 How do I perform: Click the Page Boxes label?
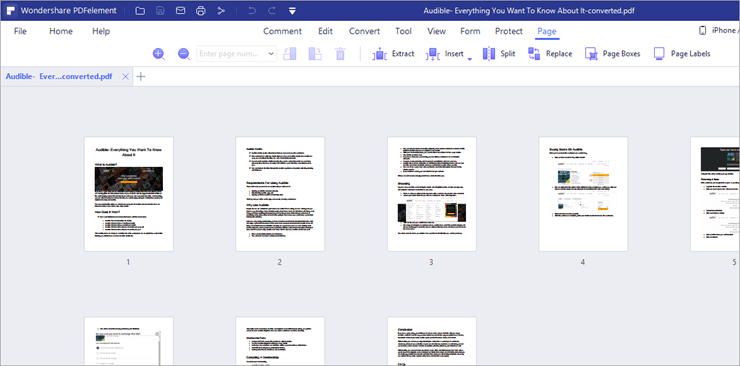[x=622, y=54]
